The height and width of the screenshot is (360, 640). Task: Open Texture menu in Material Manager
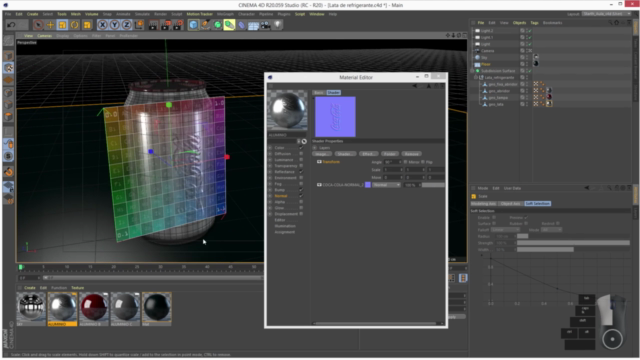78,288
